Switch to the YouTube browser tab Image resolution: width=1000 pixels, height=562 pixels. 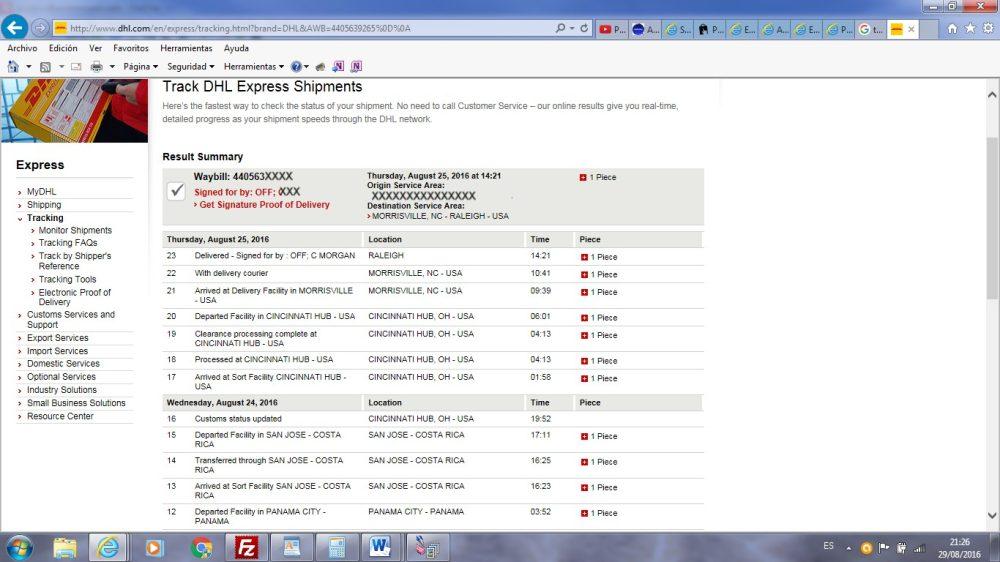[612, 29]
